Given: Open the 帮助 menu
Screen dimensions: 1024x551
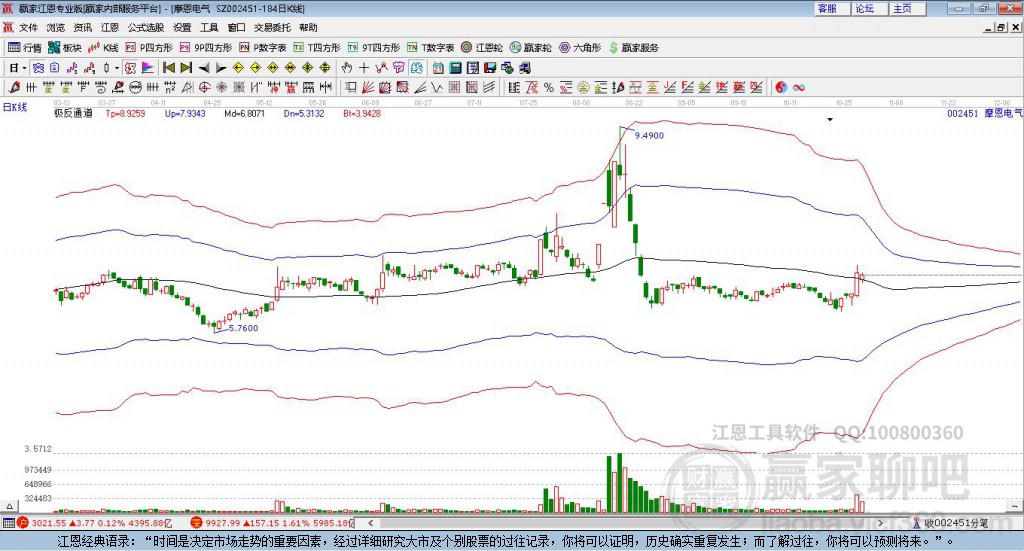Looking at the screenshot, I should tap(308, 27).
